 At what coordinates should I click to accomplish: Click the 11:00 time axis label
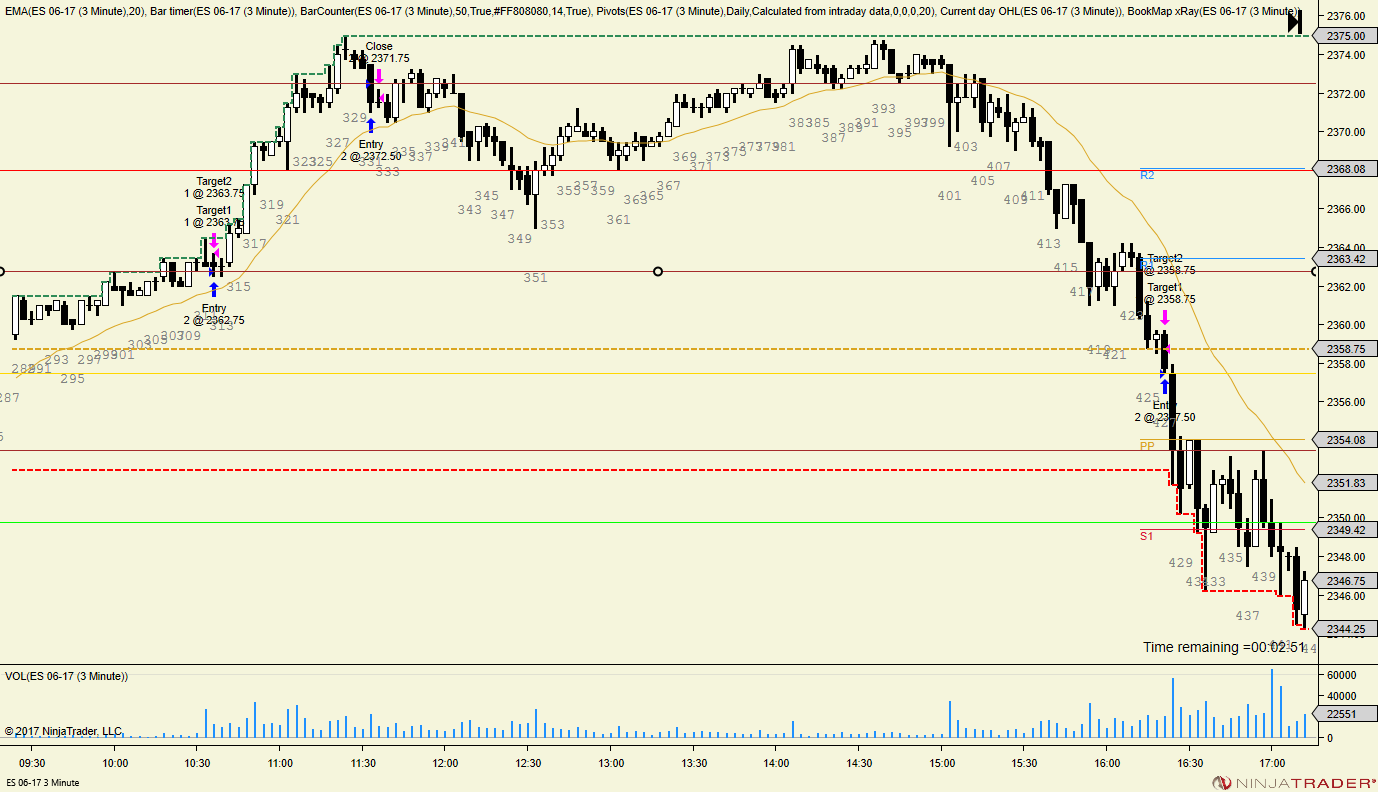[x=280, y=763]
